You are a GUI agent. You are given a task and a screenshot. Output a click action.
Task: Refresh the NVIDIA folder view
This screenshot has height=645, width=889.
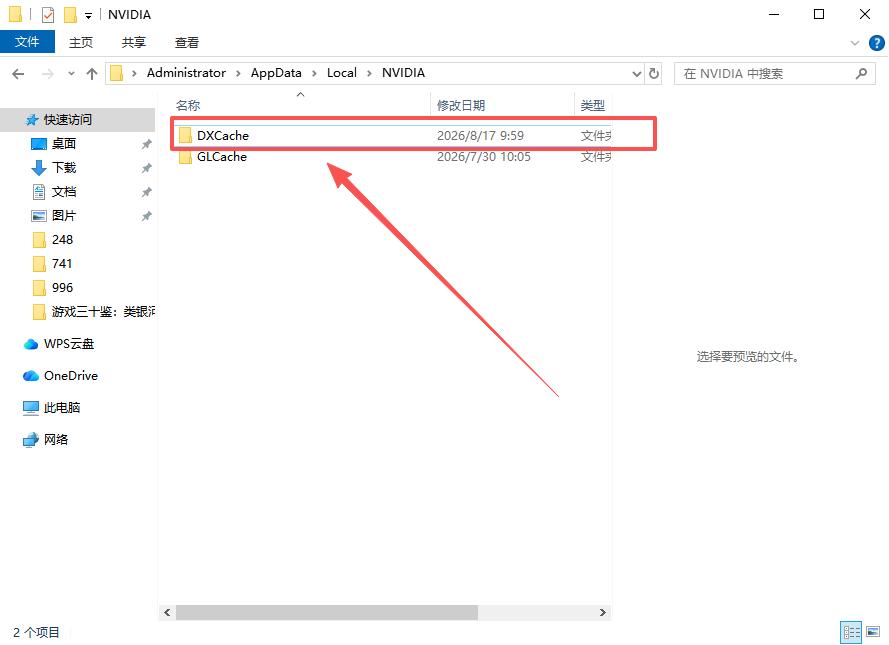pos(654,74)
